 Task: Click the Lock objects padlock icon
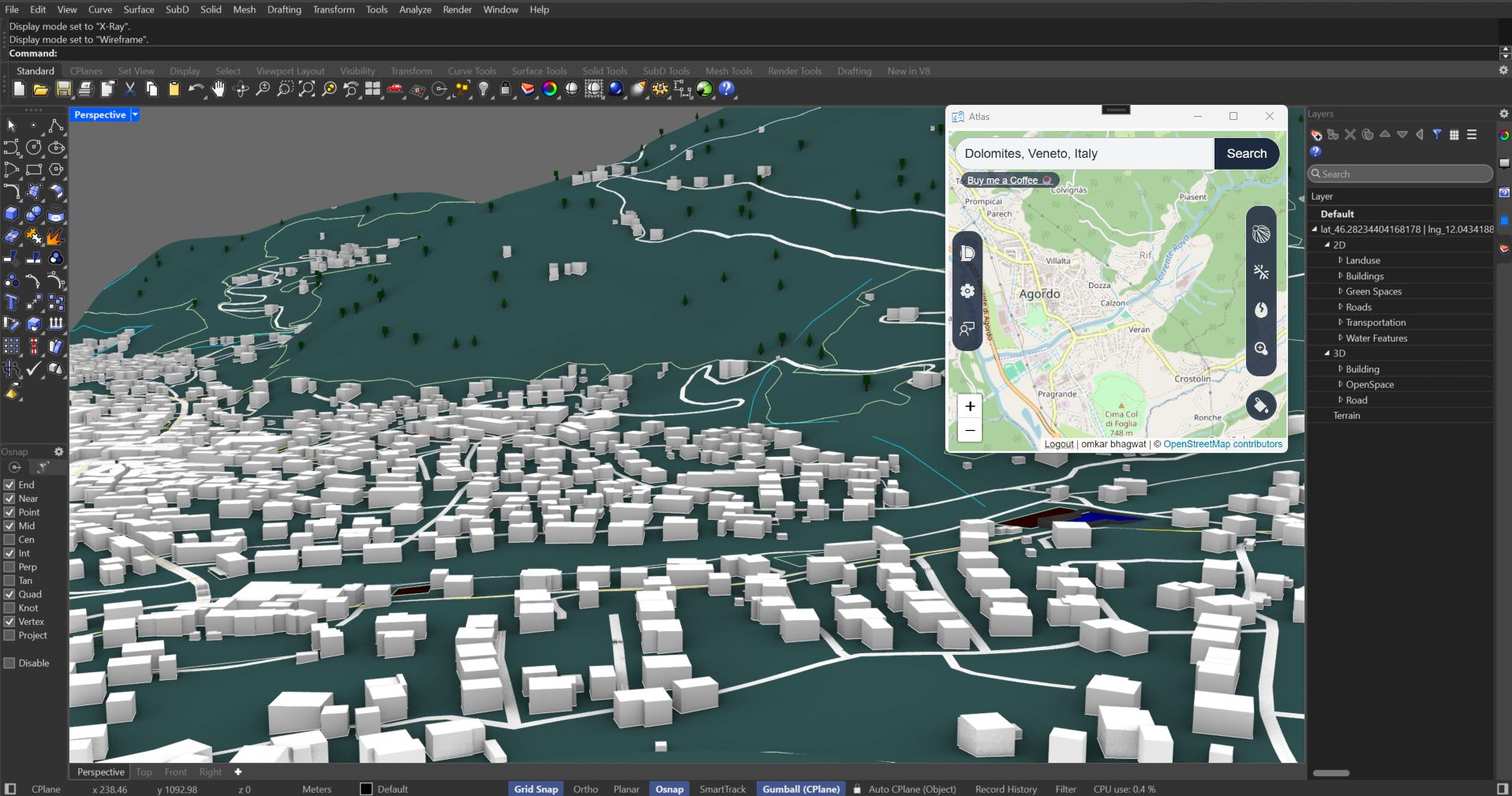506,89
